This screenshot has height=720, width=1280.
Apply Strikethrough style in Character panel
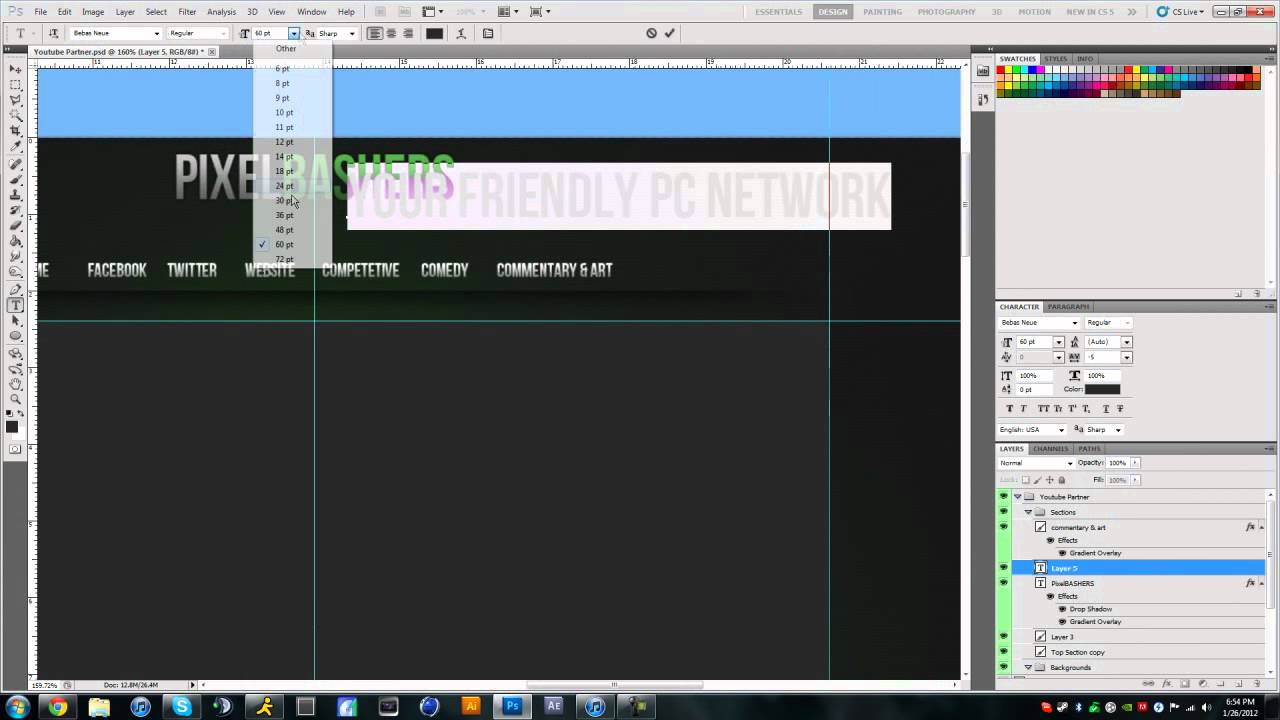1119,409
